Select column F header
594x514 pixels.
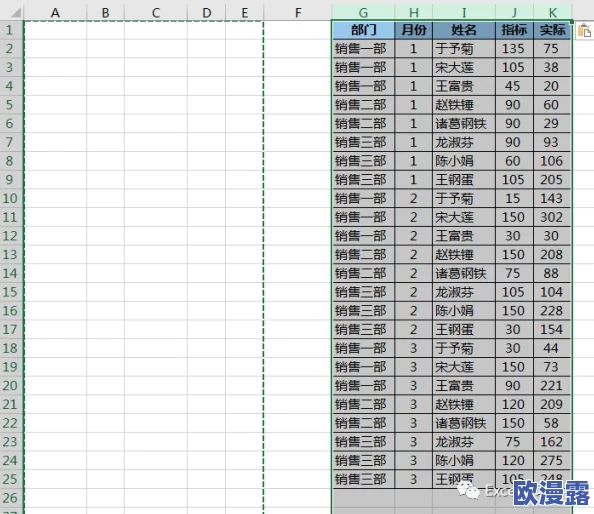298,12
